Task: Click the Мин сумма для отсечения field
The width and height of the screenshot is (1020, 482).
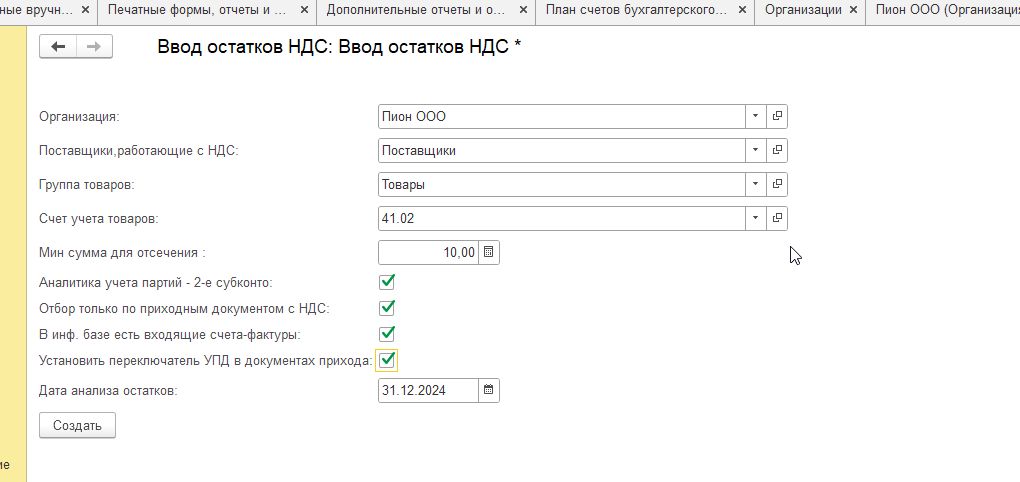Action: click(428, 252)
